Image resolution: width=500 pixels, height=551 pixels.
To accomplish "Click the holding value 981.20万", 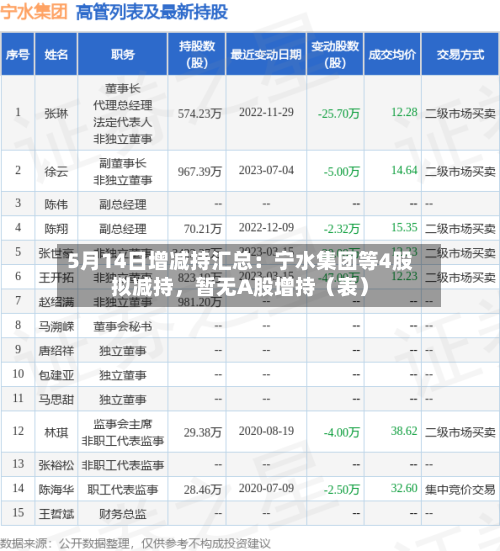I will [x=200, y=302].
